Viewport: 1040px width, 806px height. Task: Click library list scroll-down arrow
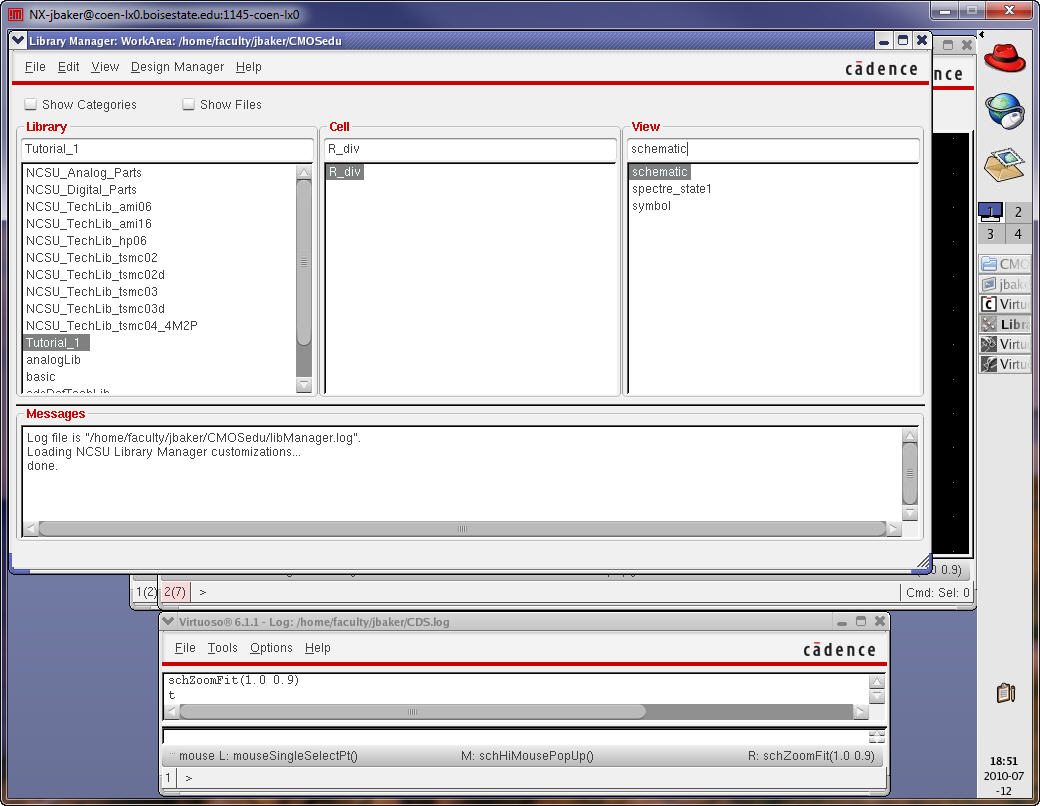pos(304,385)
